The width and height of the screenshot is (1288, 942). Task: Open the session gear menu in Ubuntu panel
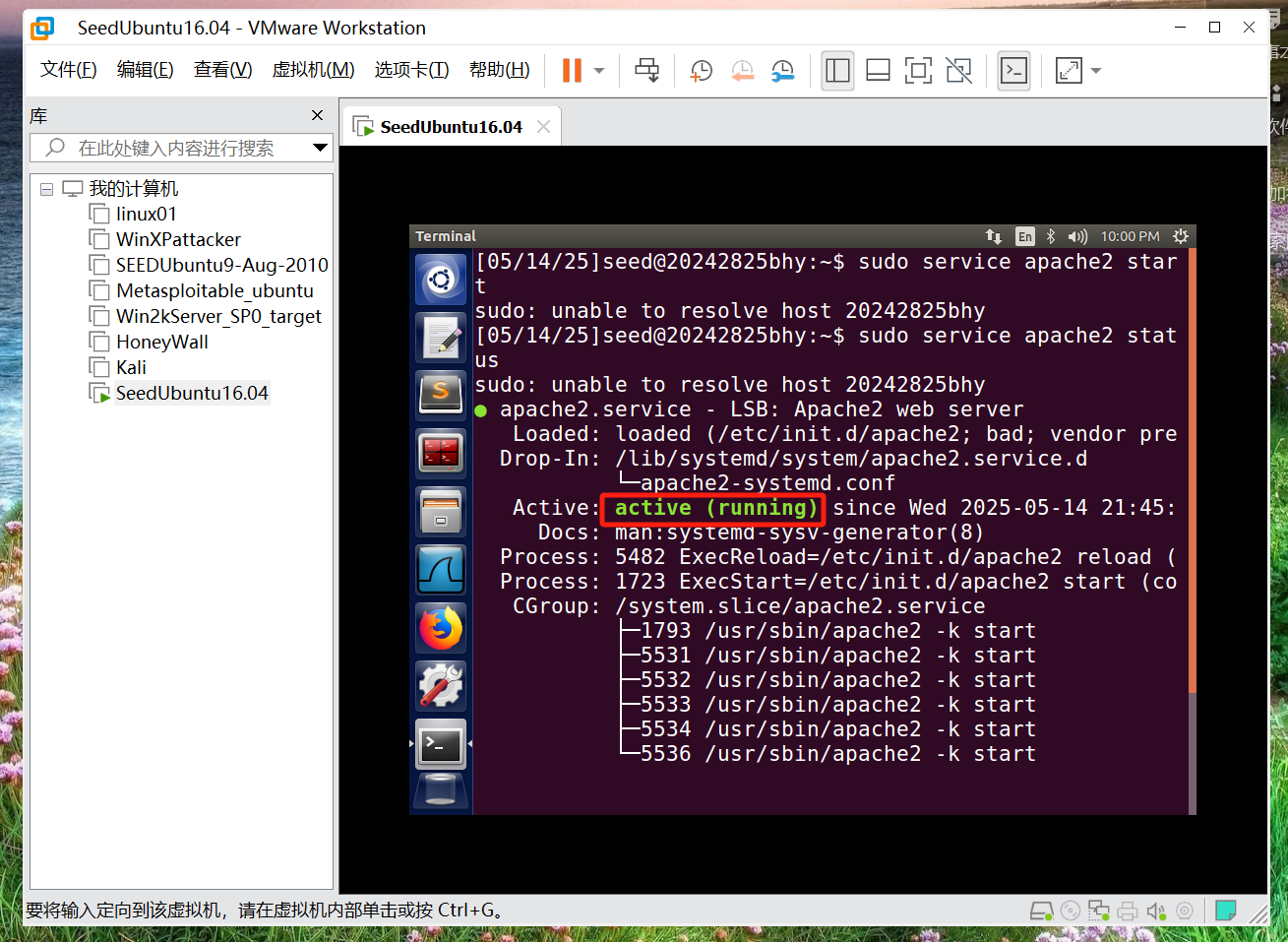point(1181,236)
